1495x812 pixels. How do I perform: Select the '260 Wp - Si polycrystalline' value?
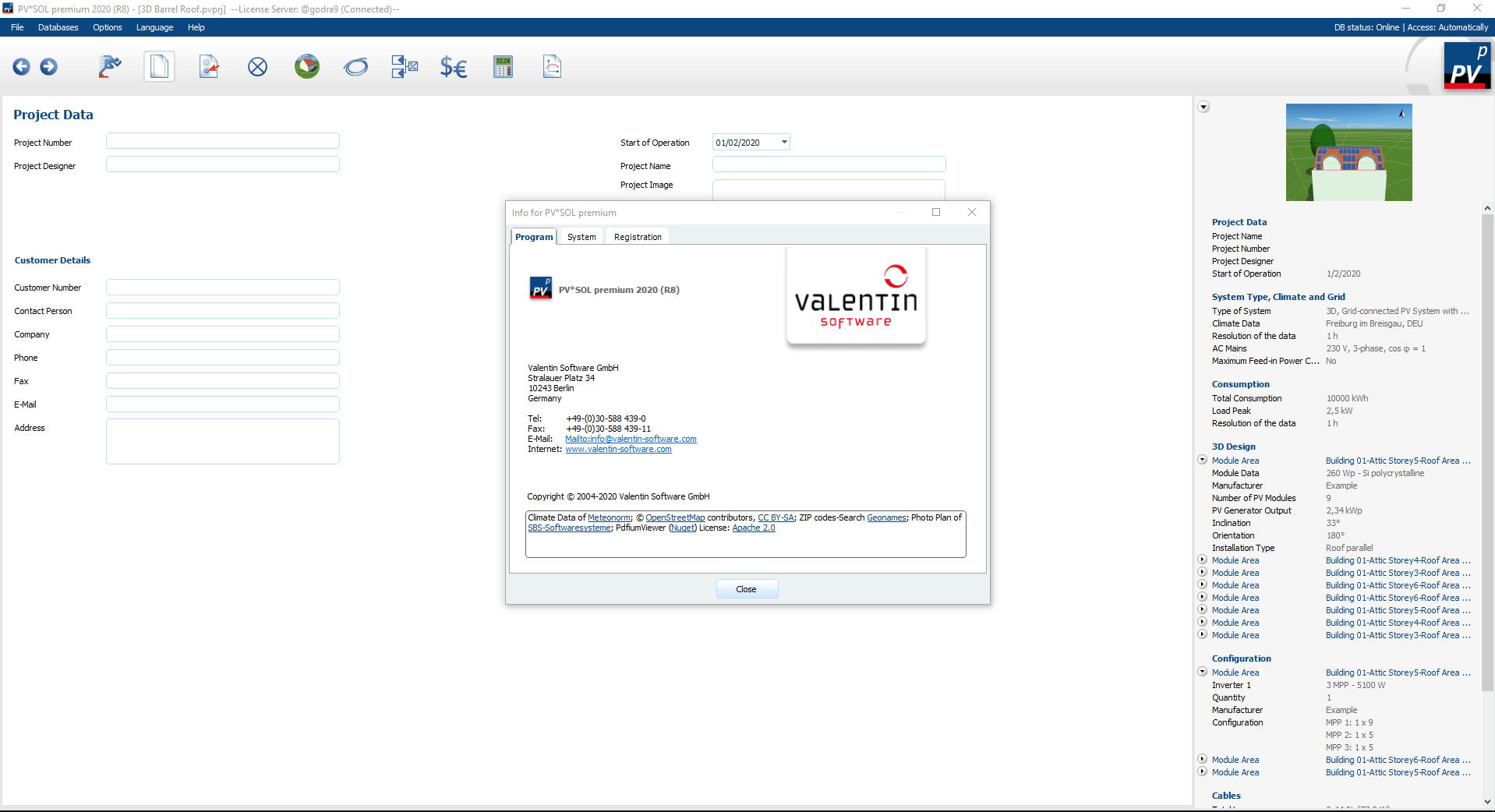(x=1375, y=473)
